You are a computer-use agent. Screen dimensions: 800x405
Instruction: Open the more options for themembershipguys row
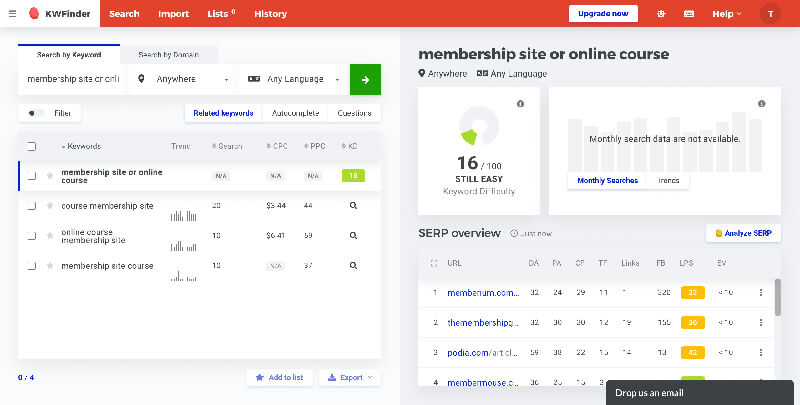click(x=761, y=322)
